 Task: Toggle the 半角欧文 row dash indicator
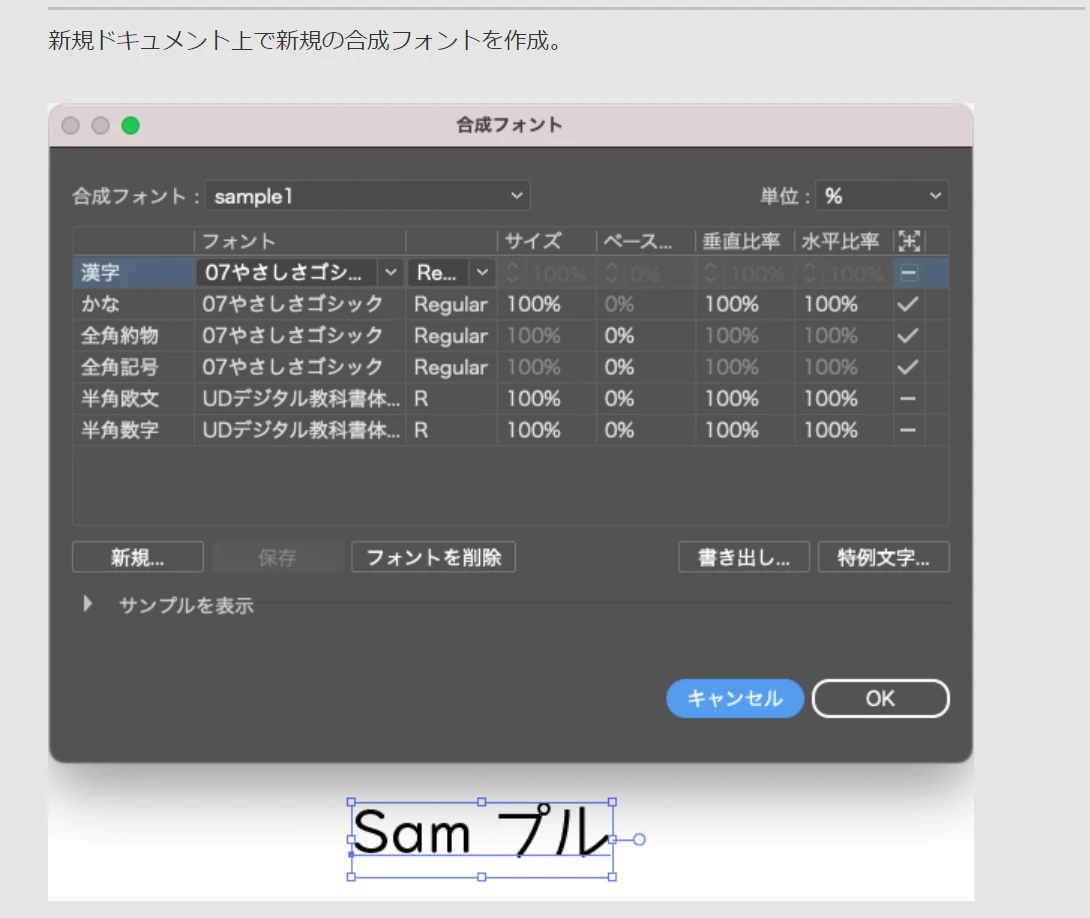coord(908,399)
